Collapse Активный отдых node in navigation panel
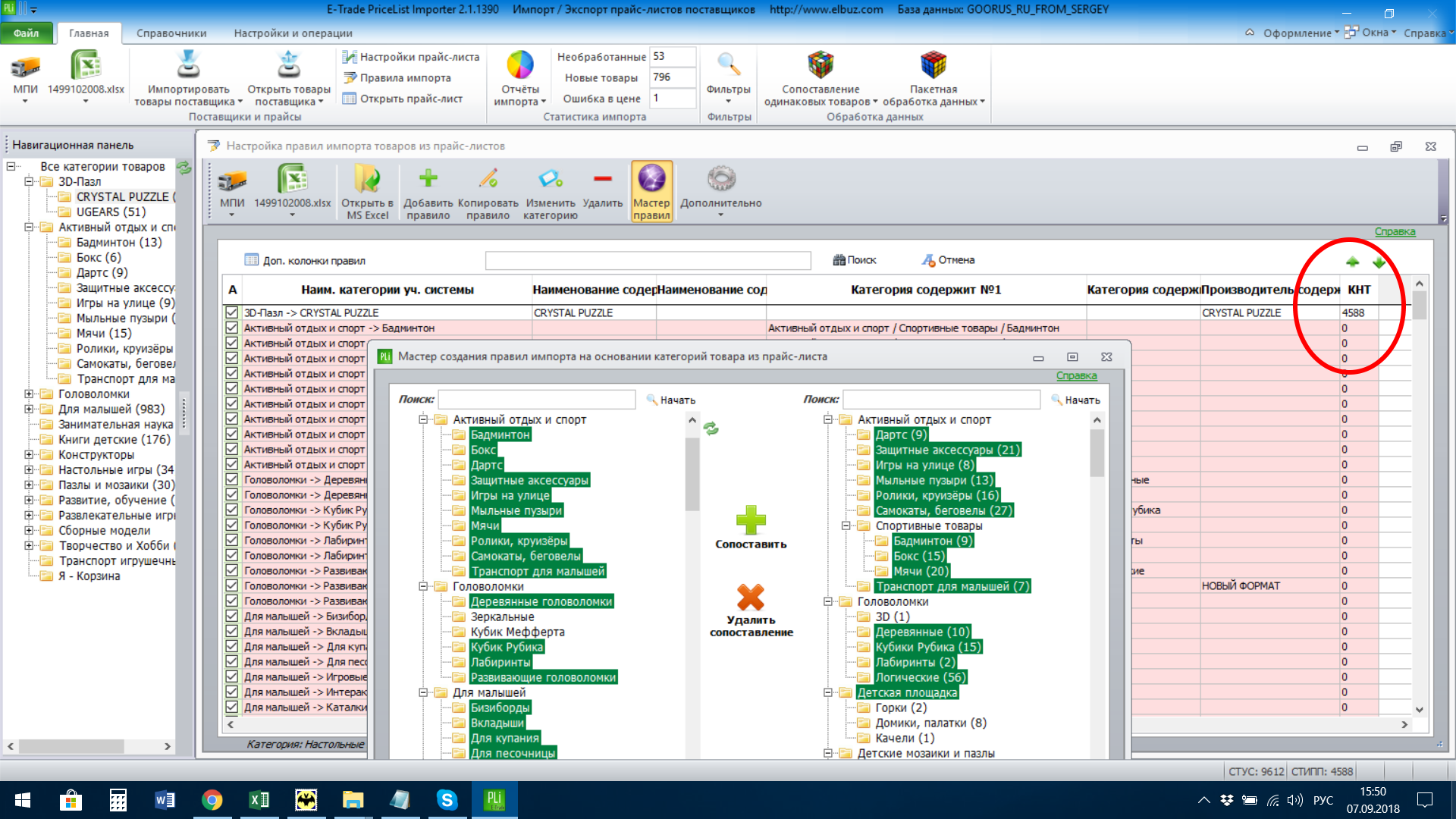 (x=29, y=227)
